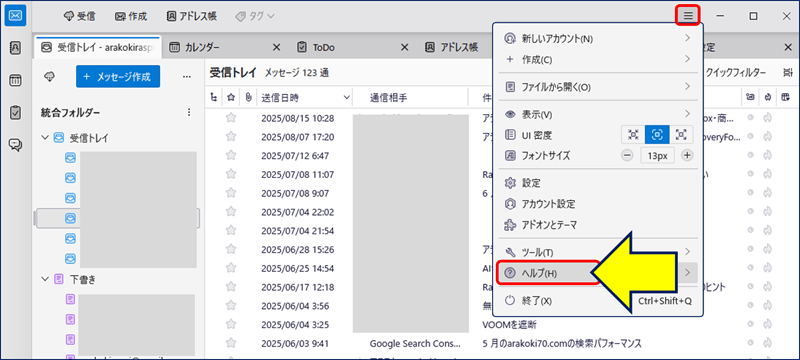The image size is (800, 360).
Task: Sort by the junk flame column header icon
Action: point(767,97)
